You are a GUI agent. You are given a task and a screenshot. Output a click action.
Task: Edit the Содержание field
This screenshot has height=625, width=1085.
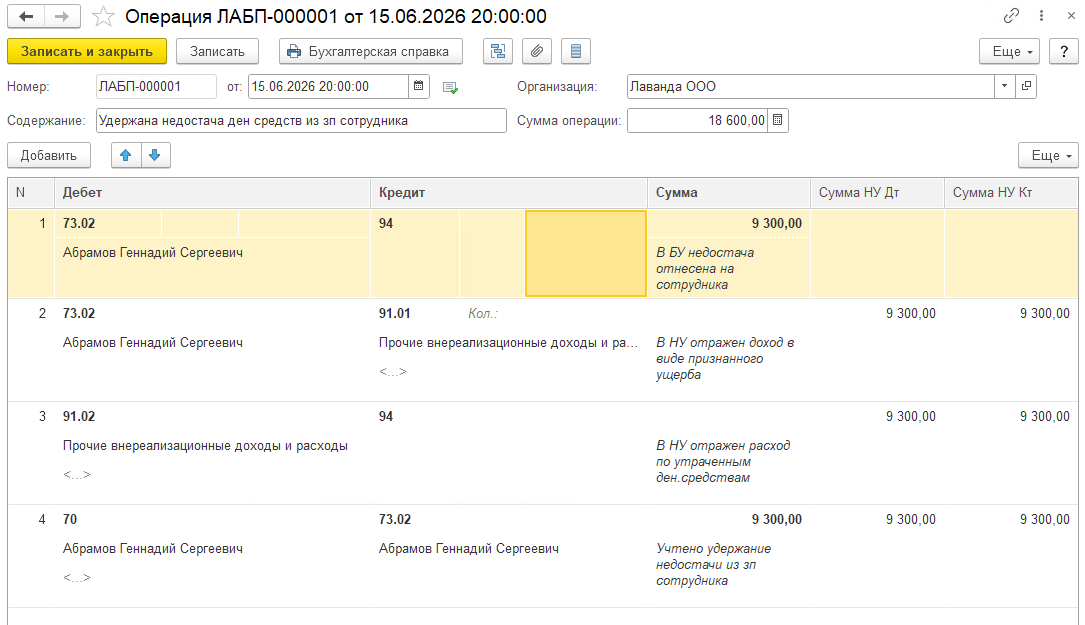click(x=301, y=120)
